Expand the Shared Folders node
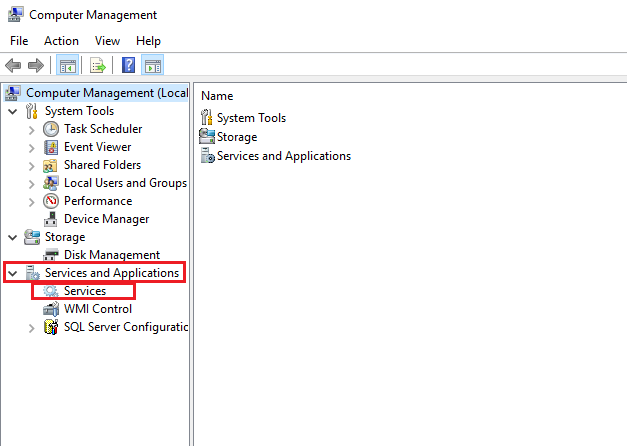627x446 pixels. pos(32,166)
